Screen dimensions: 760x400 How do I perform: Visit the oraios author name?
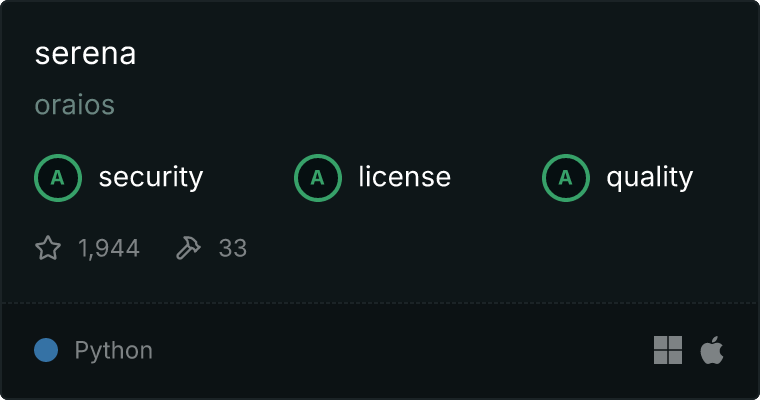tap(75, 105)
